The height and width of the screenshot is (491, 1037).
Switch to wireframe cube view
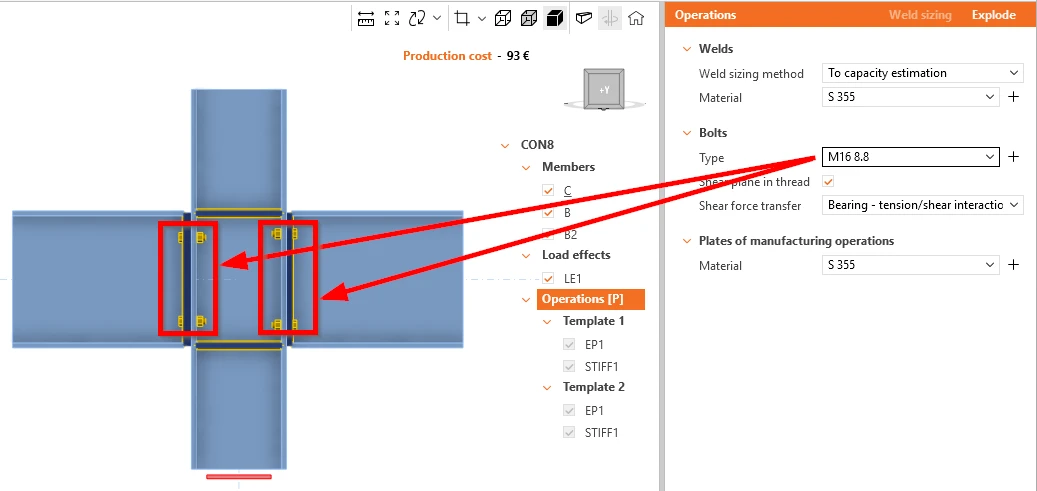pos(503,19)
